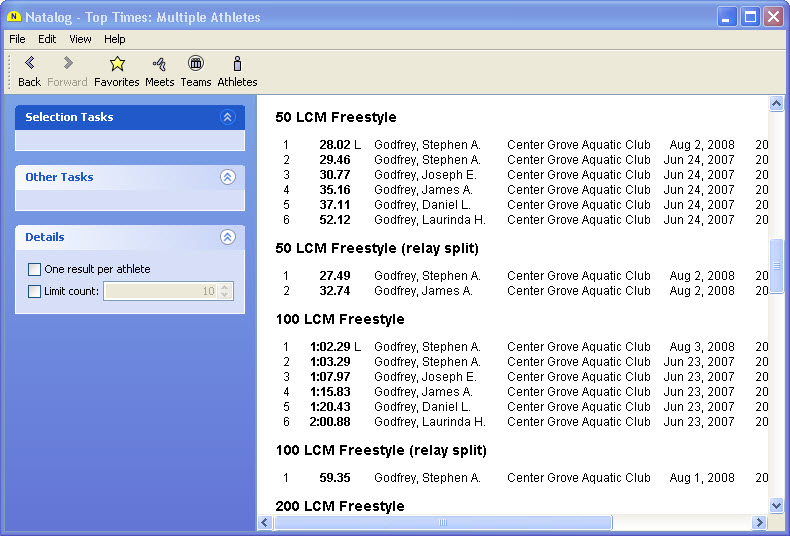
Task: Open the File menu
Action: click(x=17, y=39)
